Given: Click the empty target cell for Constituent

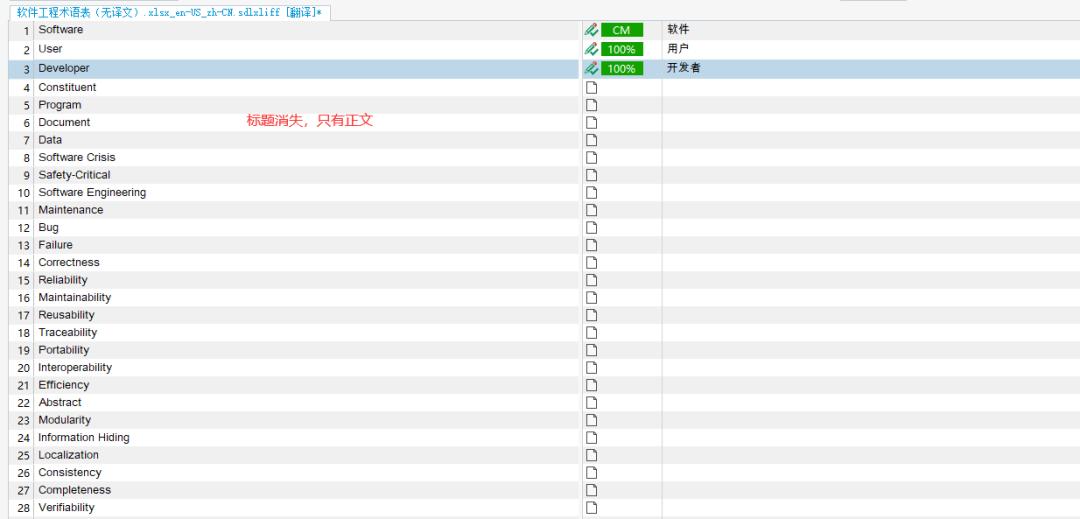Looking at the screenshot, I should [871, 87].
